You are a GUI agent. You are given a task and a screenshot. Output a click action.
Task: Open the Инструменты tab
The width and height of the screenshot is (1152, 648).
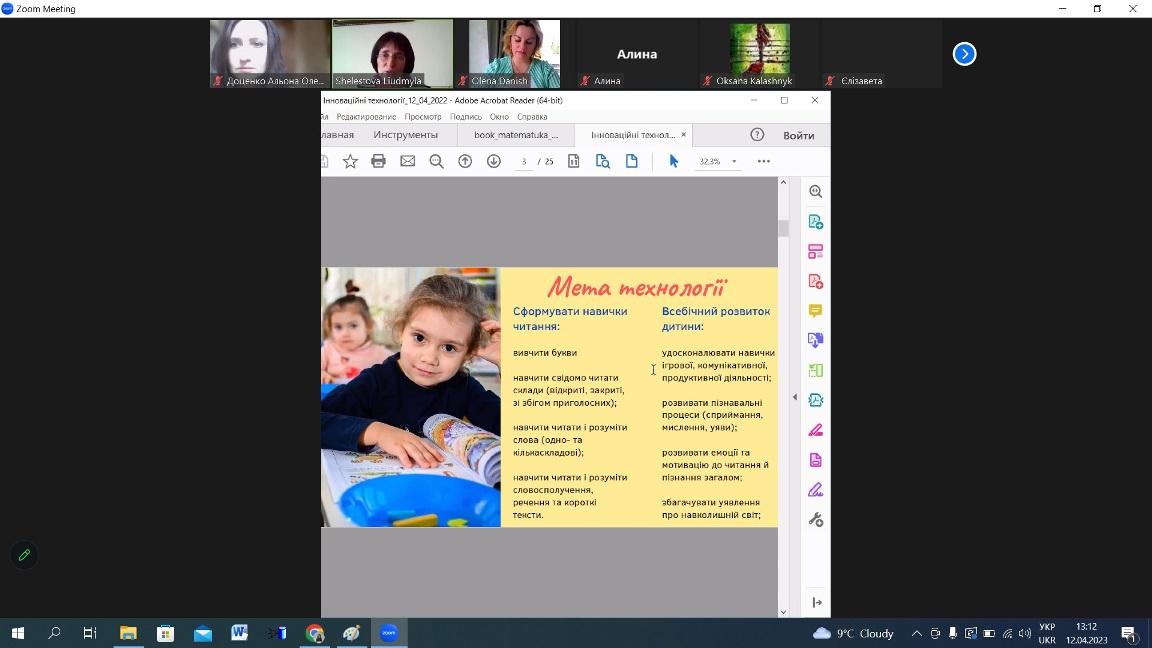point(405,135)
